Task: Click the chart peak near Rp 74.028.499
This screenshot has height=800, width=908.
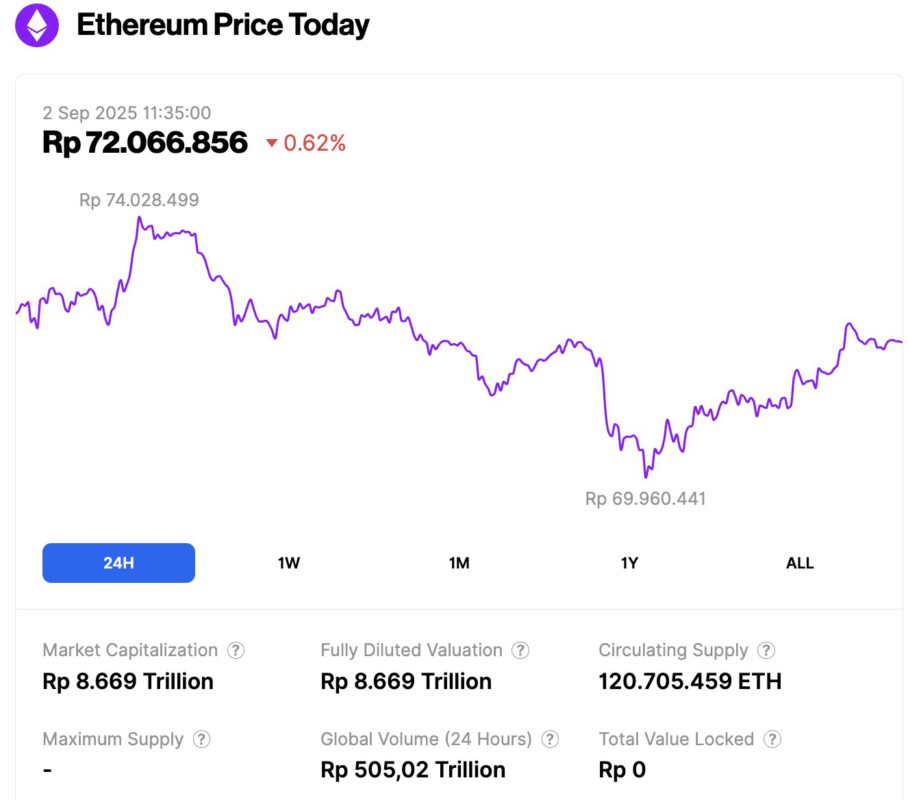Action: point(138,218)
